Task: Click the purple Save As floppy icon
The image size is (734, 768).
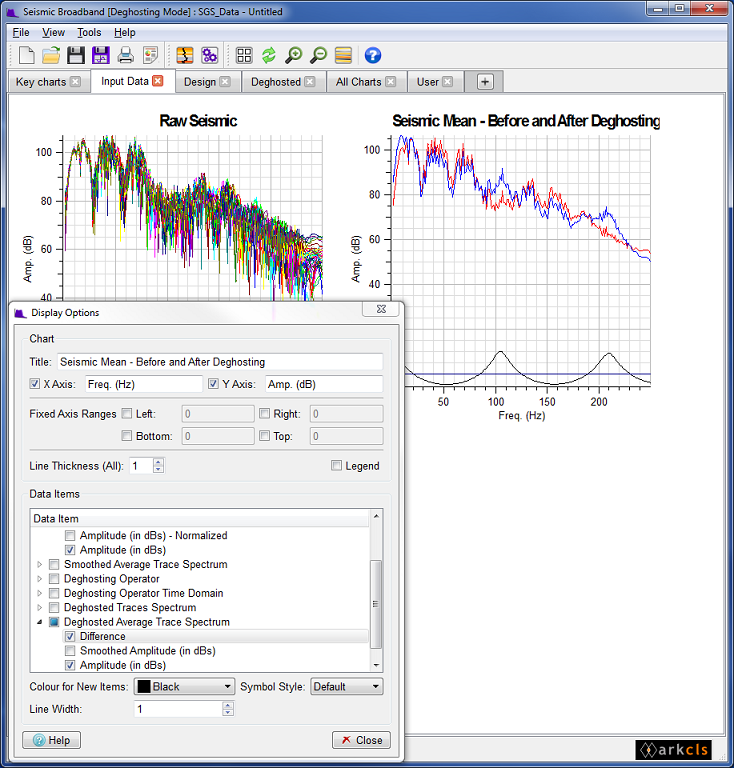Action: point(100,55)
